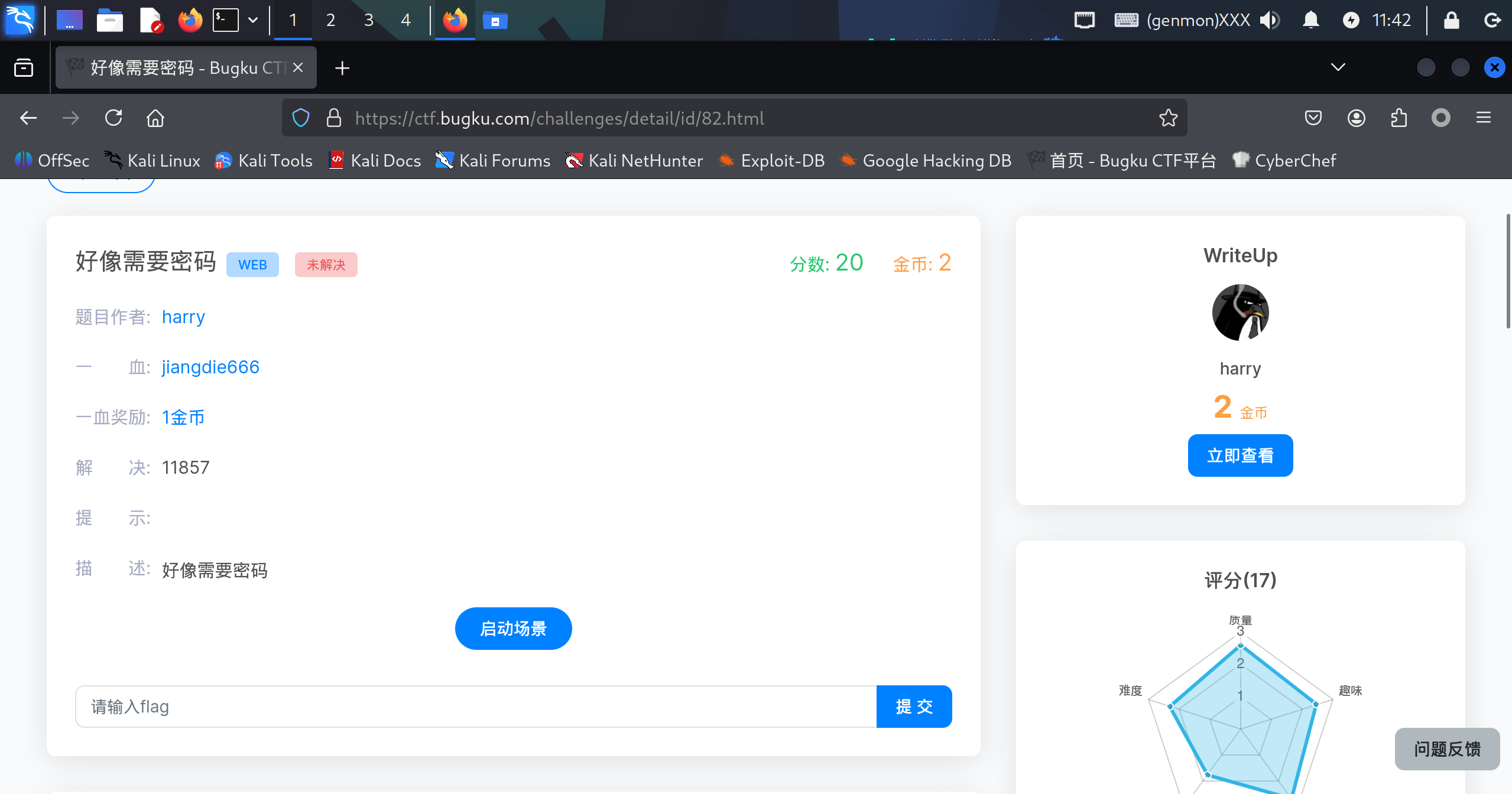Open the file manager from the panel

click(x=110, y=20)
